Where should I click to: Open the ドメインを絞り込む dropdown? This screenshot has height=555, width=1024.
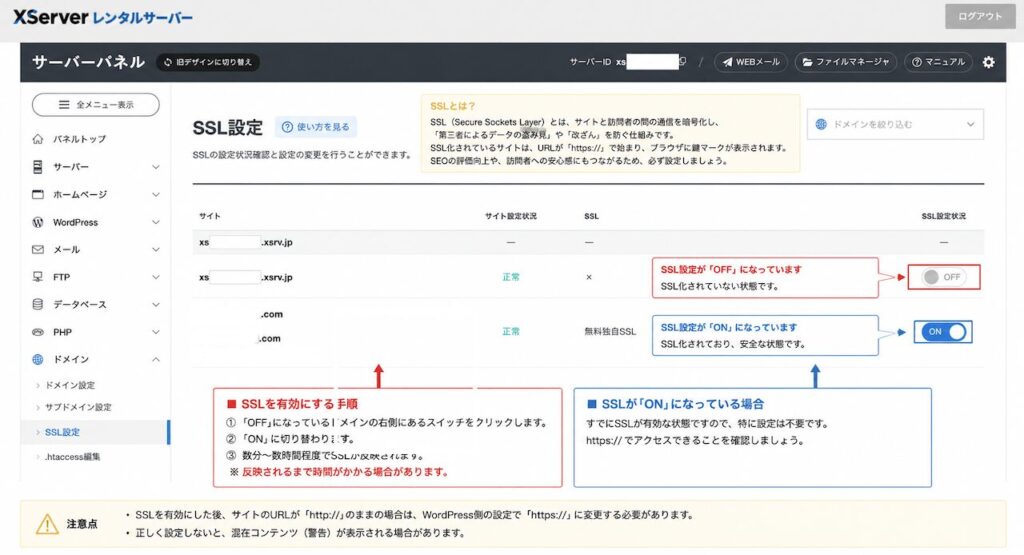click(x=895, y=124)
